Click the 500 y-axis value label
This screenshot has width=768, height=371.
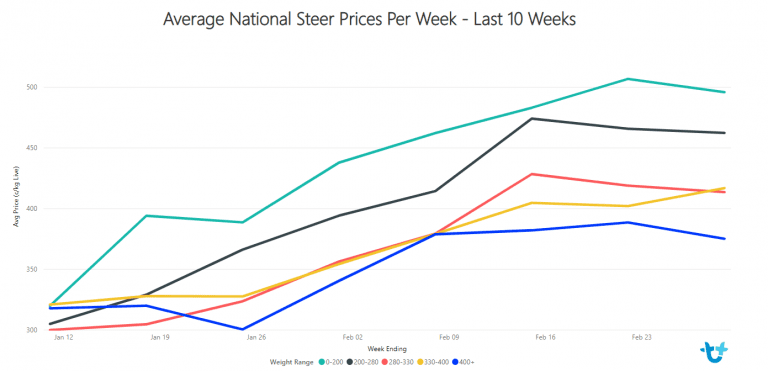[x=32, y=88]
